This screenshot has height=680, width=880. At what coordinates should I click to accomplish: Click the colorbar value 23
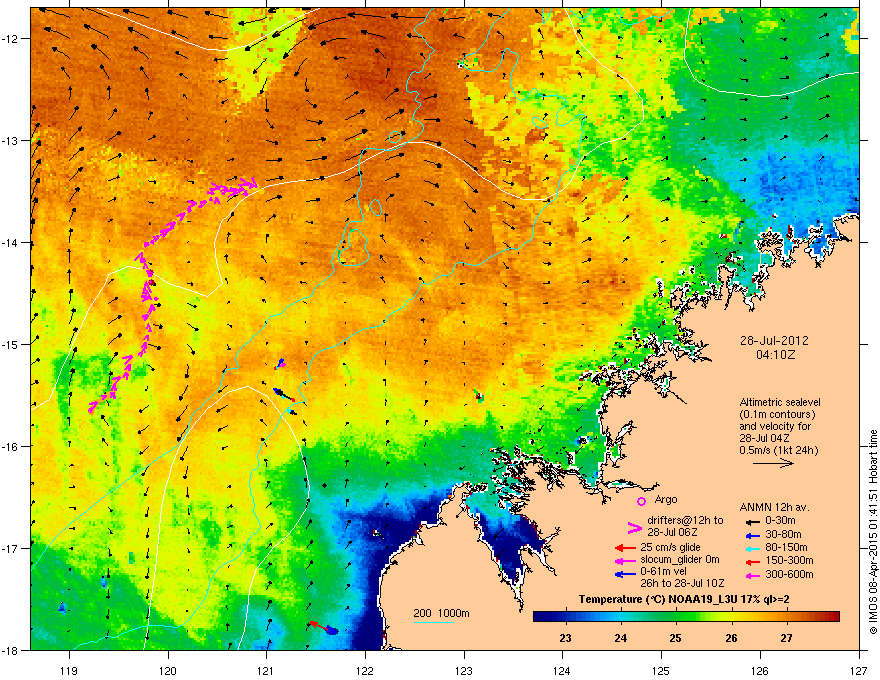coord(566,638)
